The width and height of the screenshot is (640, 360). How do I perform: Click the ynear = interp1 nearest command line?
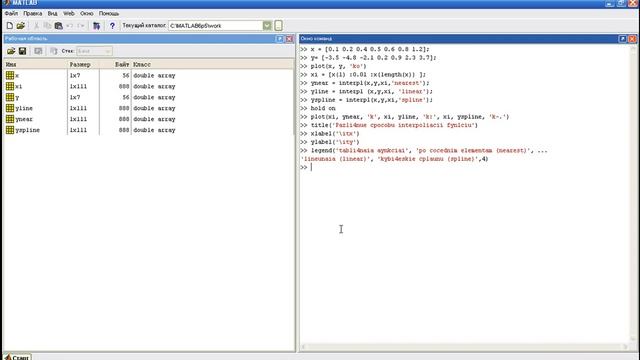tap(370, 83)
